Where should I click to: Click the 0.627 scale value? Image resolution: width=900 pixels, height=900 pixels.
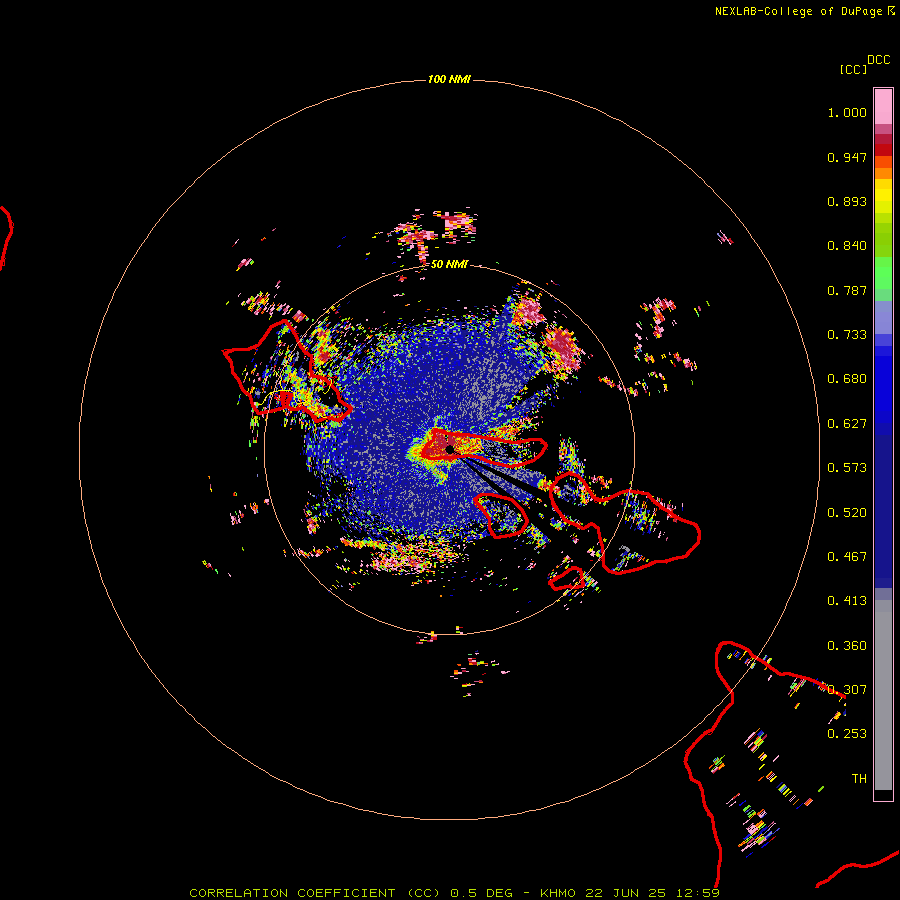[847, 424]
